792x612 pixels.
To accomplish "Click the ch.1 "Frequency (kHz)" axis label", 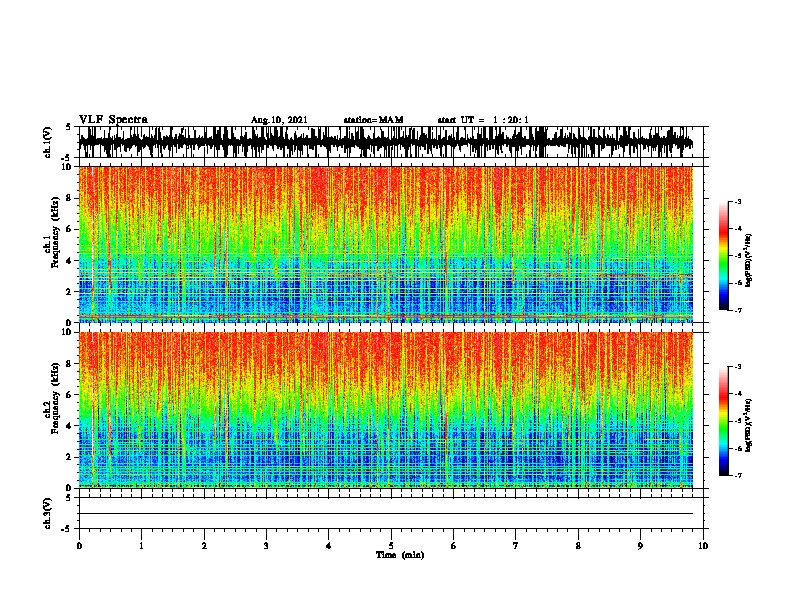I will pyautogui.click(x=55, y=233).
